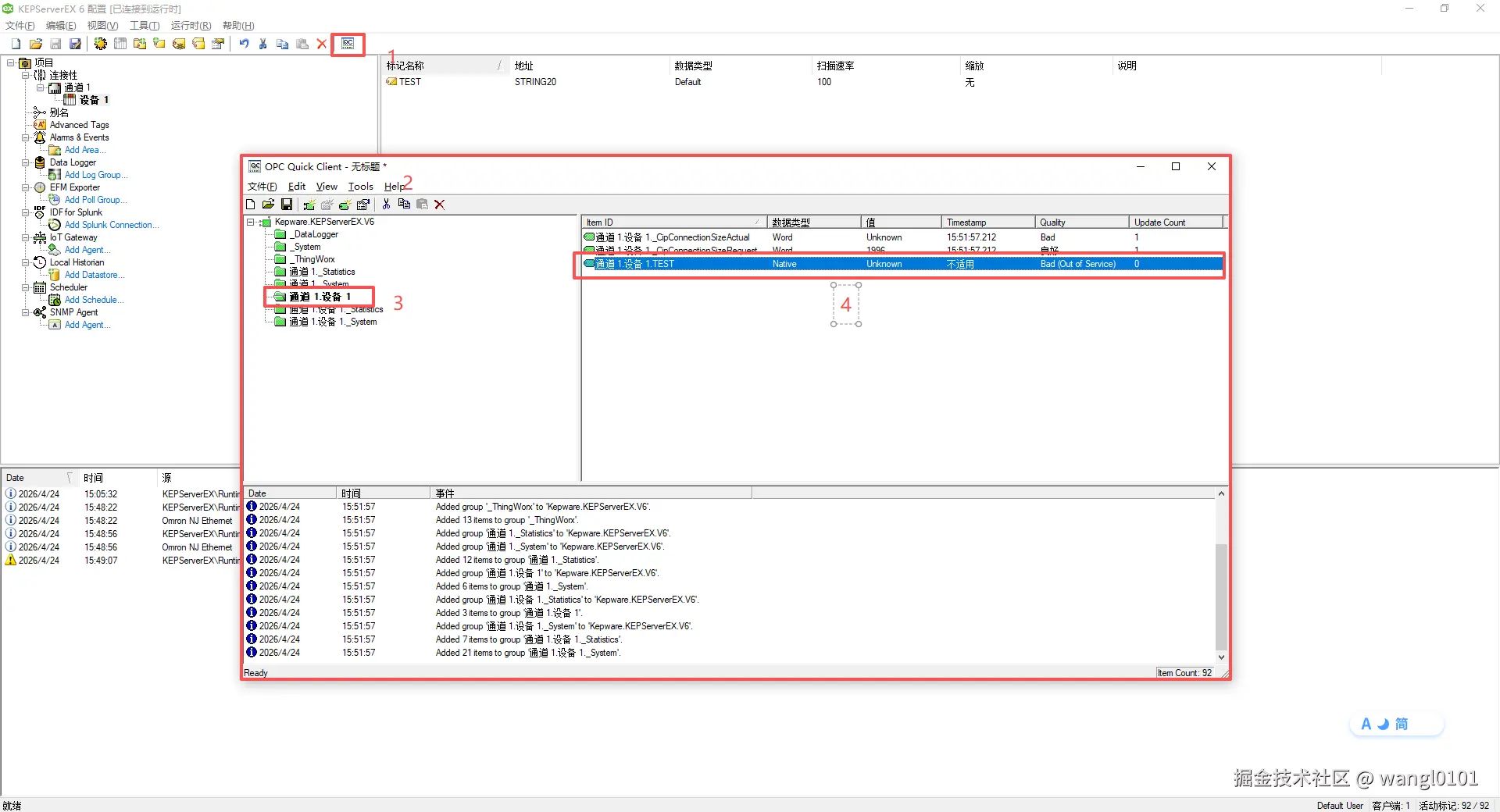This screenshot has width=1500, height=812.
Task: Open the Tools menu in OPC Quick Client
Action: pyautogui.click(x=360, y=187)
